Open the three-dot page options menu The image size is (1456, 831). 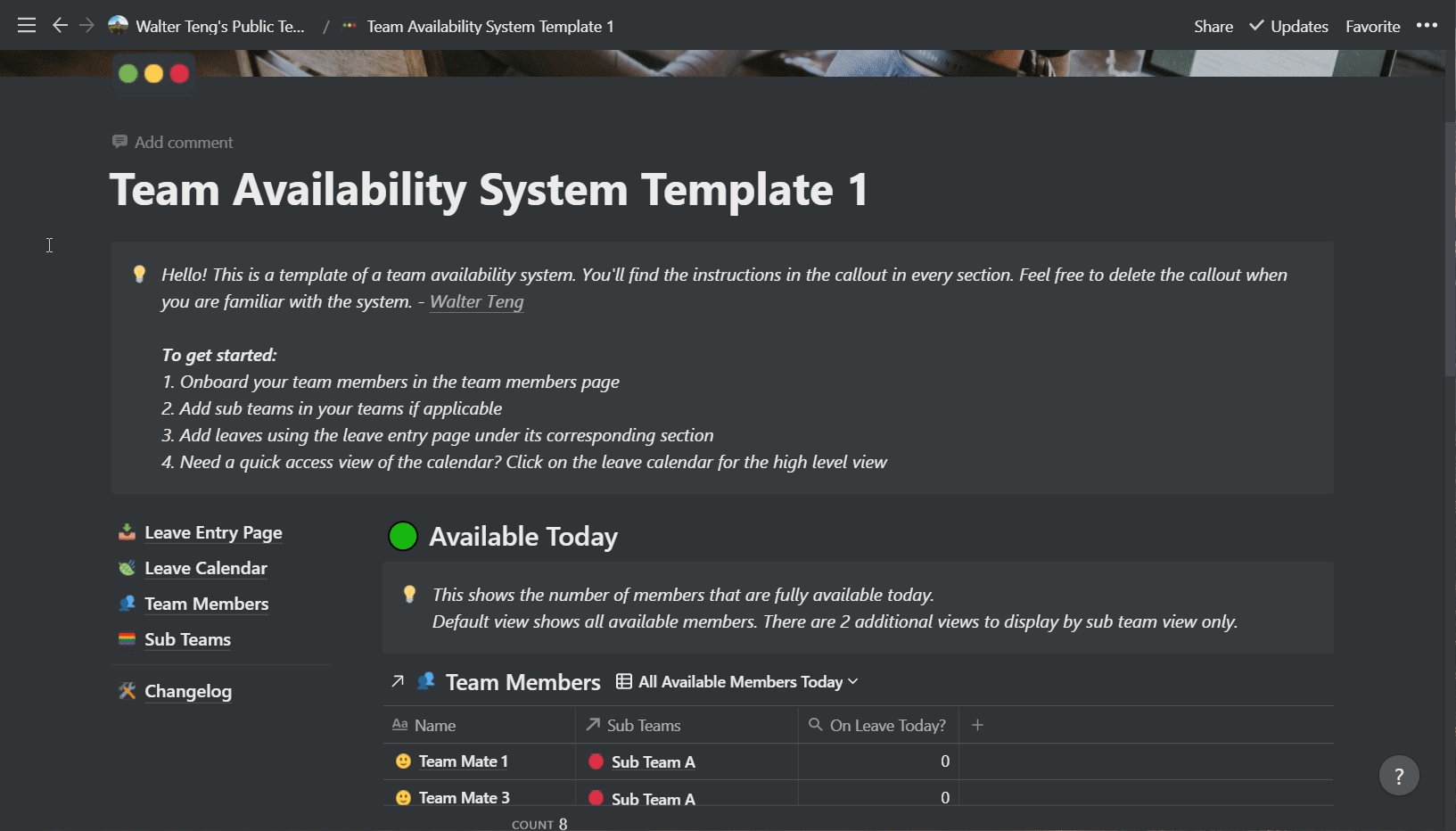click(x=1427, y=26)
